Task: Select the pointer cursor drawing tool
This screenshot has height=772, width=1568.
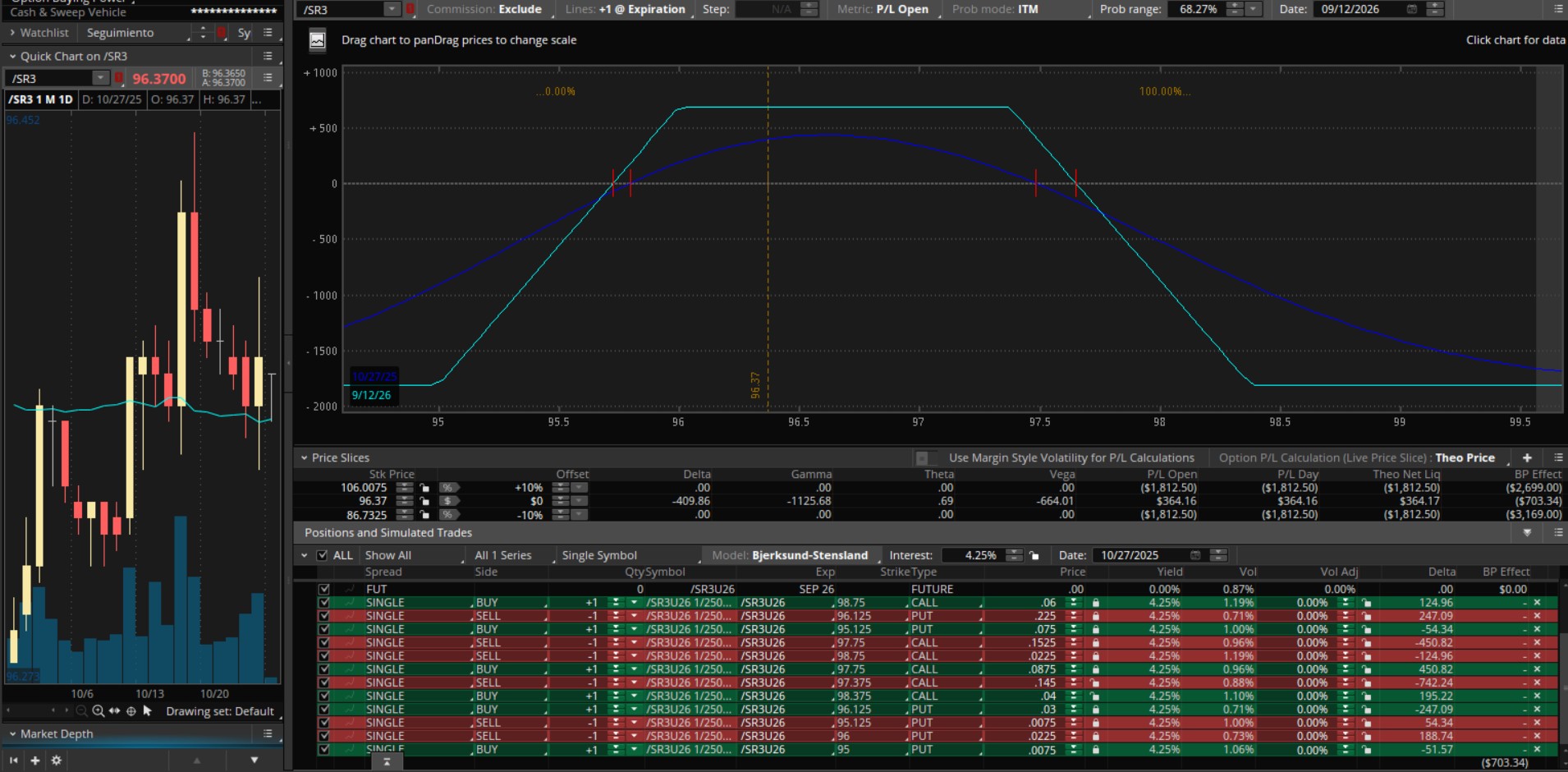Action: point(148,711)
